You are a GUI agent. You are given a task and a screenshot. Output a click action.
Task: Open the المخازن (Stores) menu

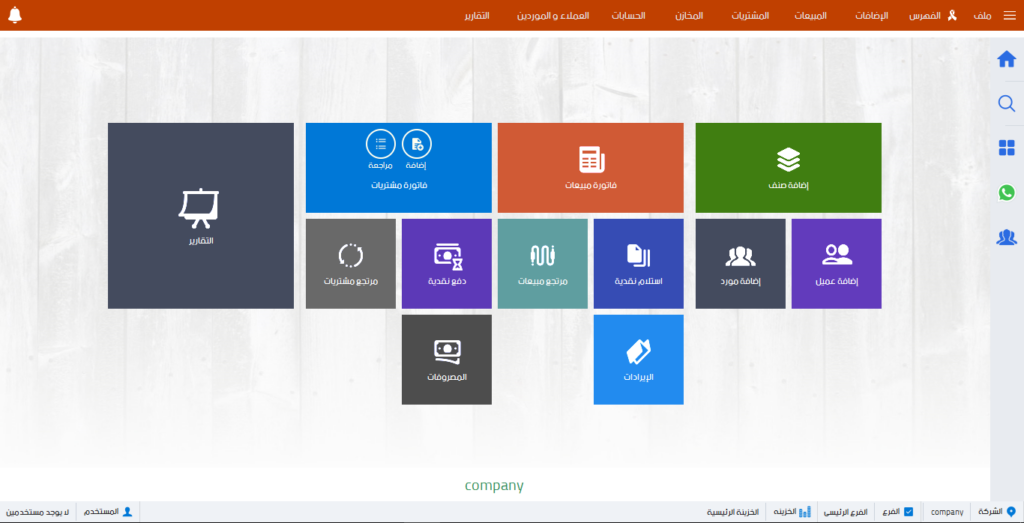(x=688, y=16)
